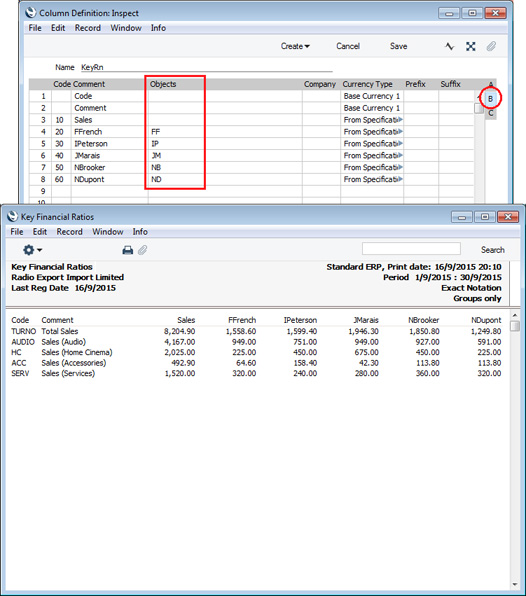The width and height of the screenshot is (526, 596).
Task: Click the report's vertical scrollbar thumb
Action: coord(515,326)
